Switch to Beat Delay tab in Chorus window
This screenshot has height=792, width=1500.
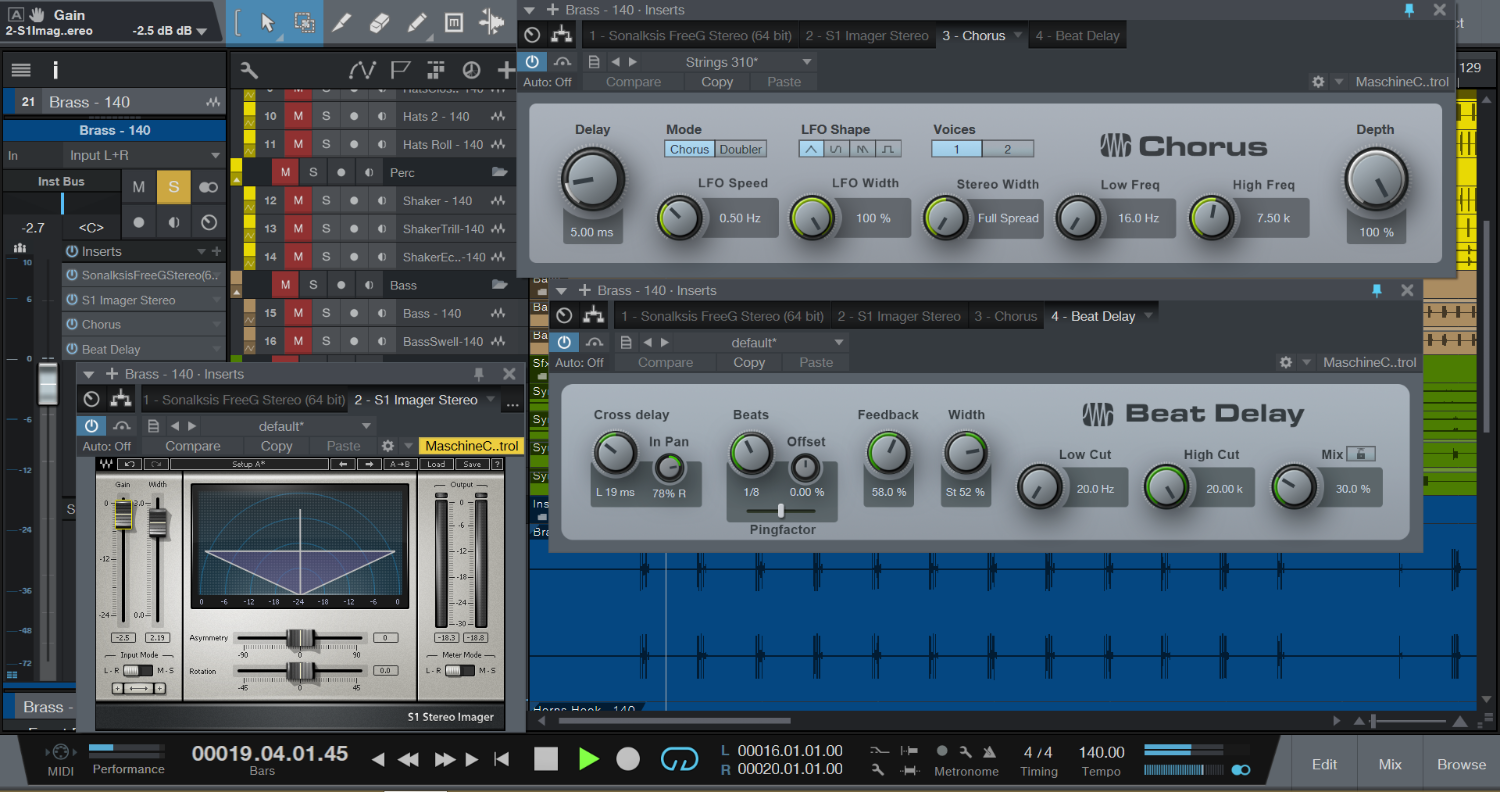1078,35
